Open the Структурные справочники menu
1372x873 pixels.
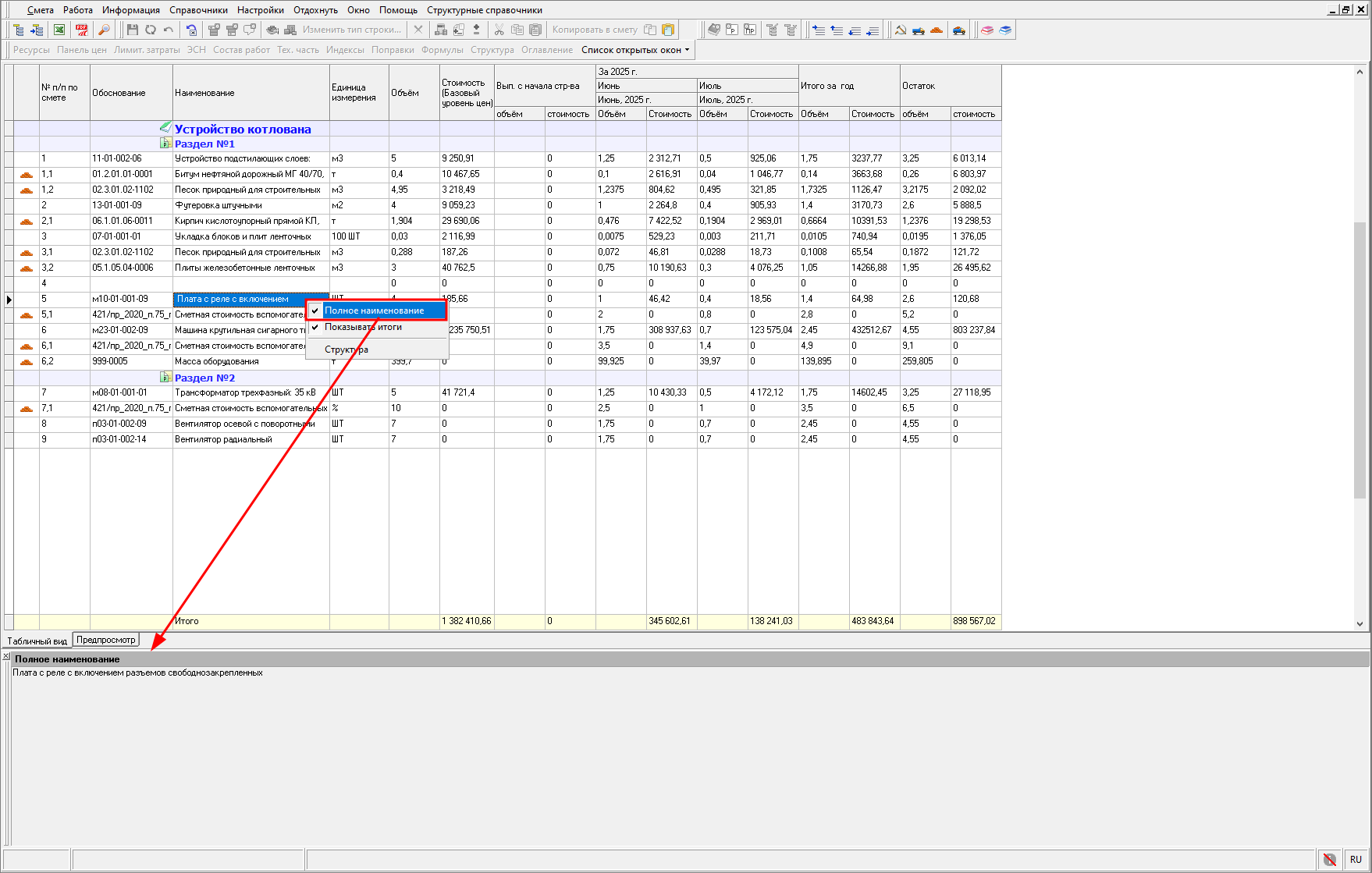(x=485, y=10)
